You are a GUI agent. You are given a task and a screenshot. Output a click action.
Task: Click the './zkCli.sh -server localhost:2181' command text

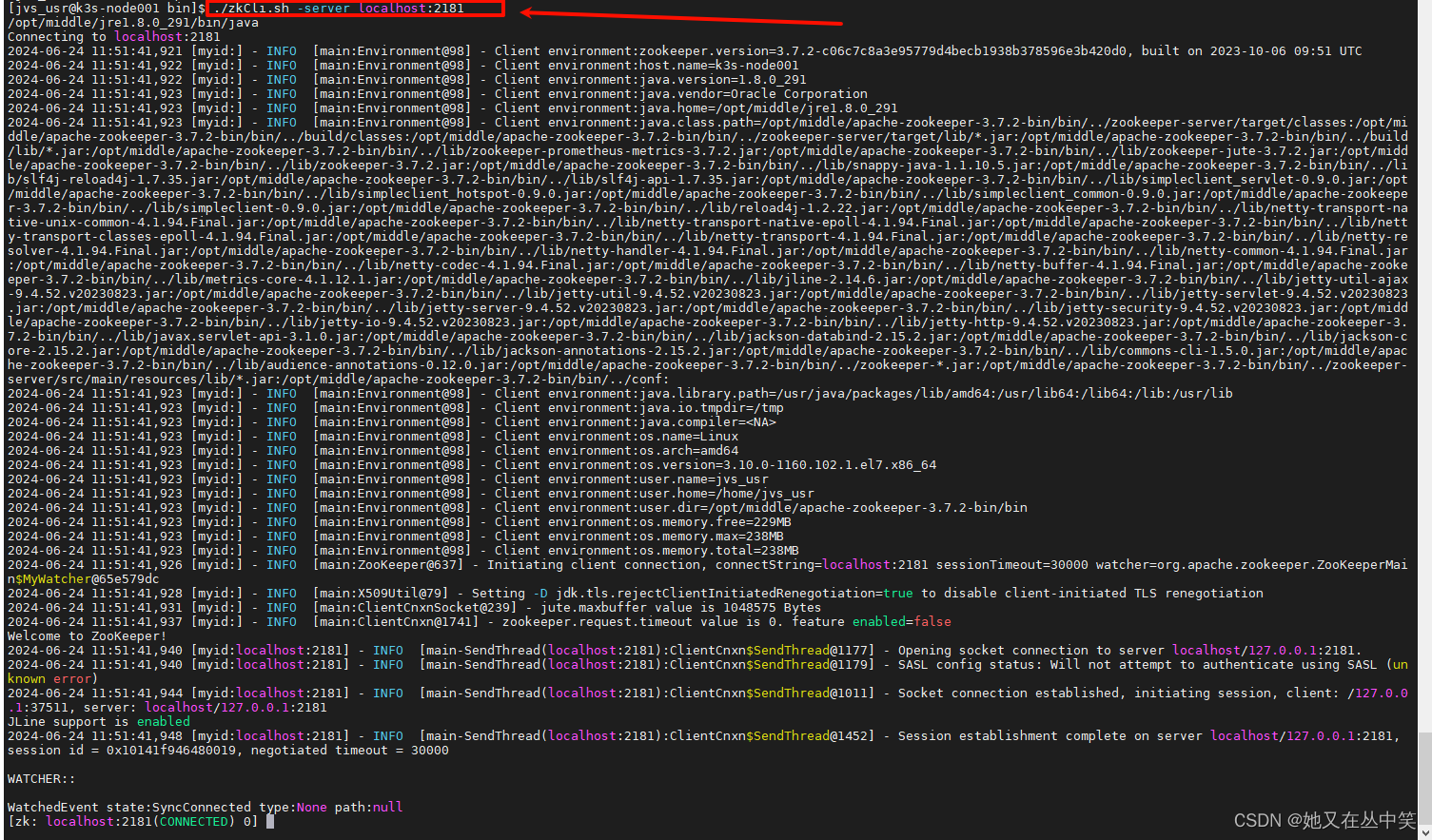(339, 8)
